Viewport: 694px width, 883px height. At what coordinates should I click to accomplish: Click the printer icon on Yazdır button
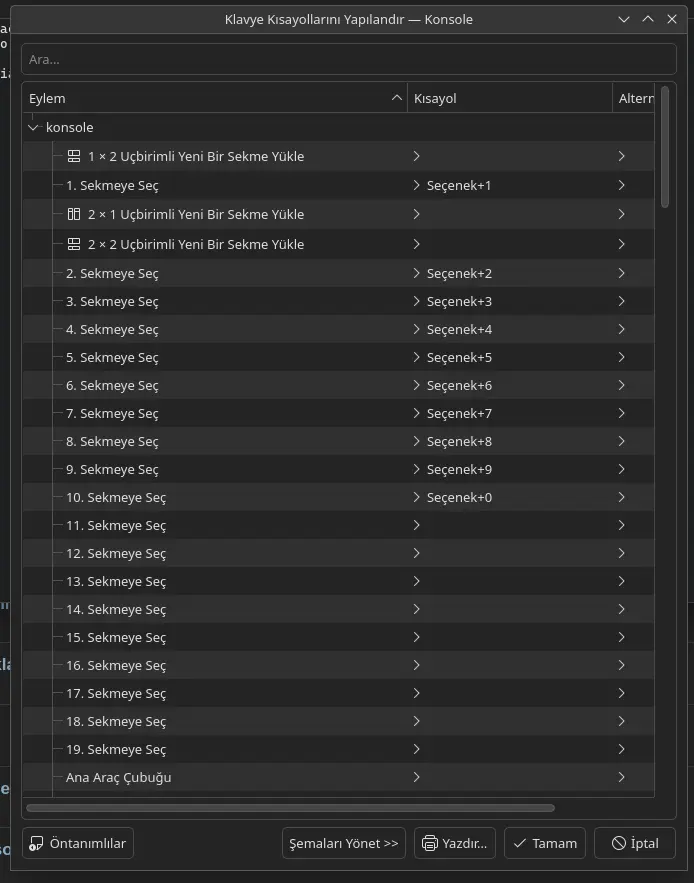[430, 843]
